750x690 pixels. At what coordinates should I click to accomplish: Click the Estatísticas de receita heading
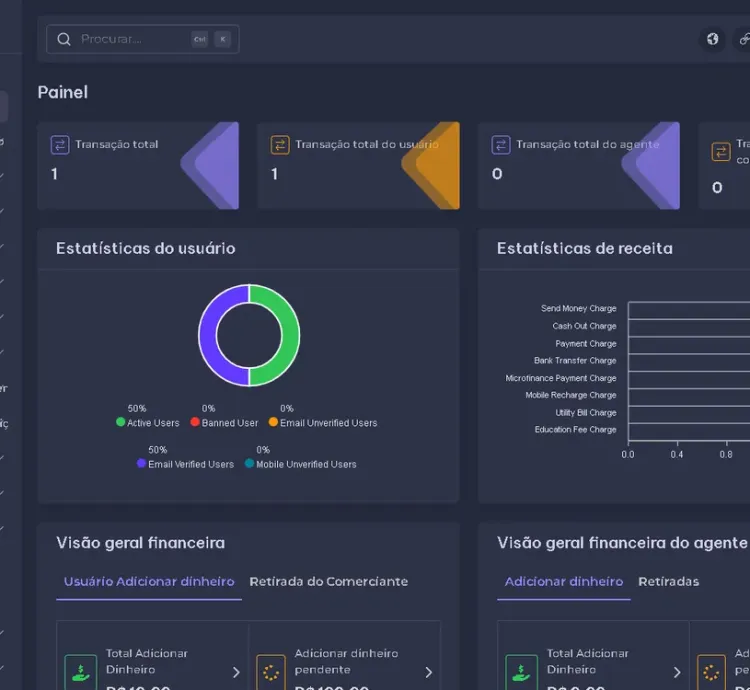pos(585,248)
